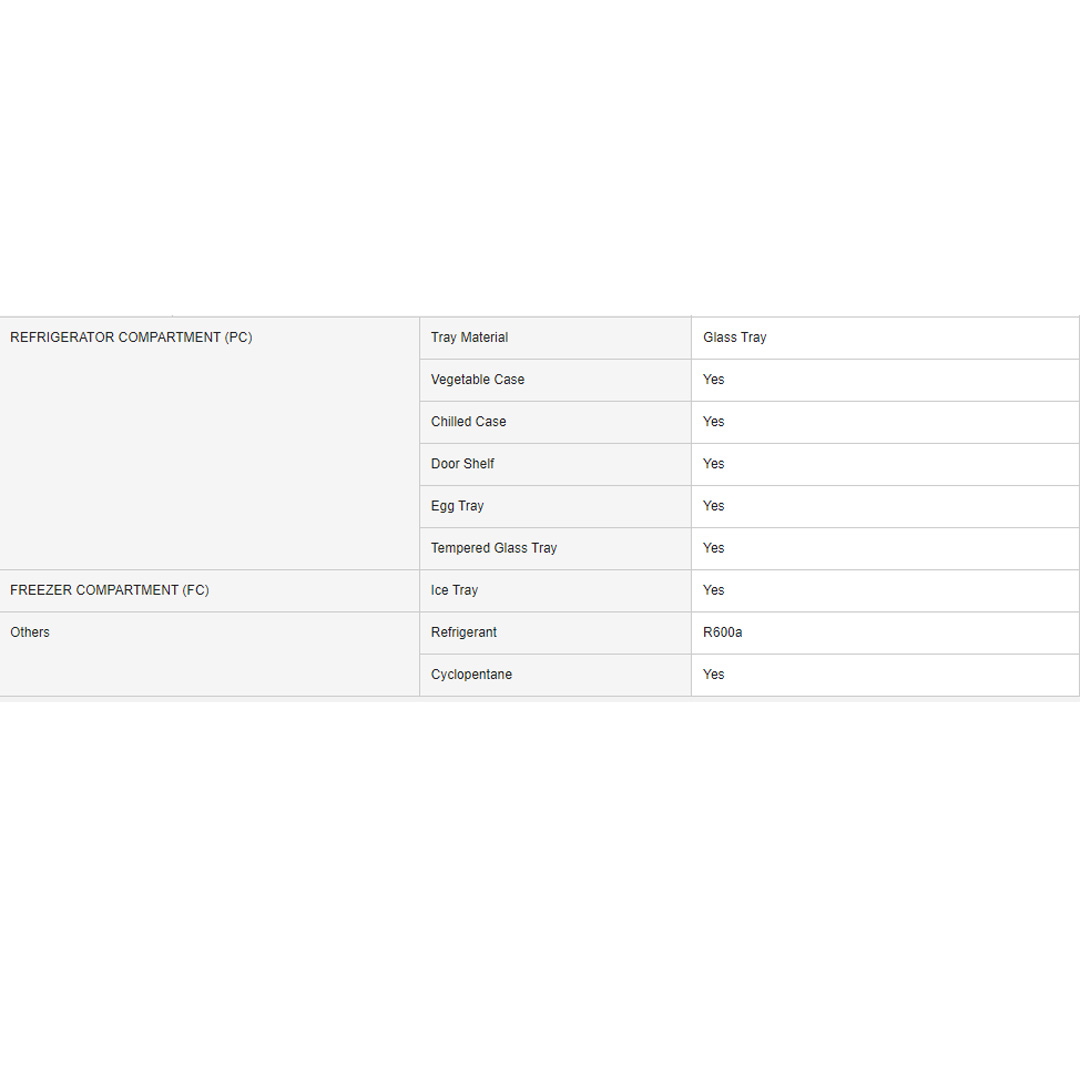Viewport: 1080px width, 1080px height.
Task: Click the Yes value beside Tempered Glass Tray
Action: coord(713,548)
